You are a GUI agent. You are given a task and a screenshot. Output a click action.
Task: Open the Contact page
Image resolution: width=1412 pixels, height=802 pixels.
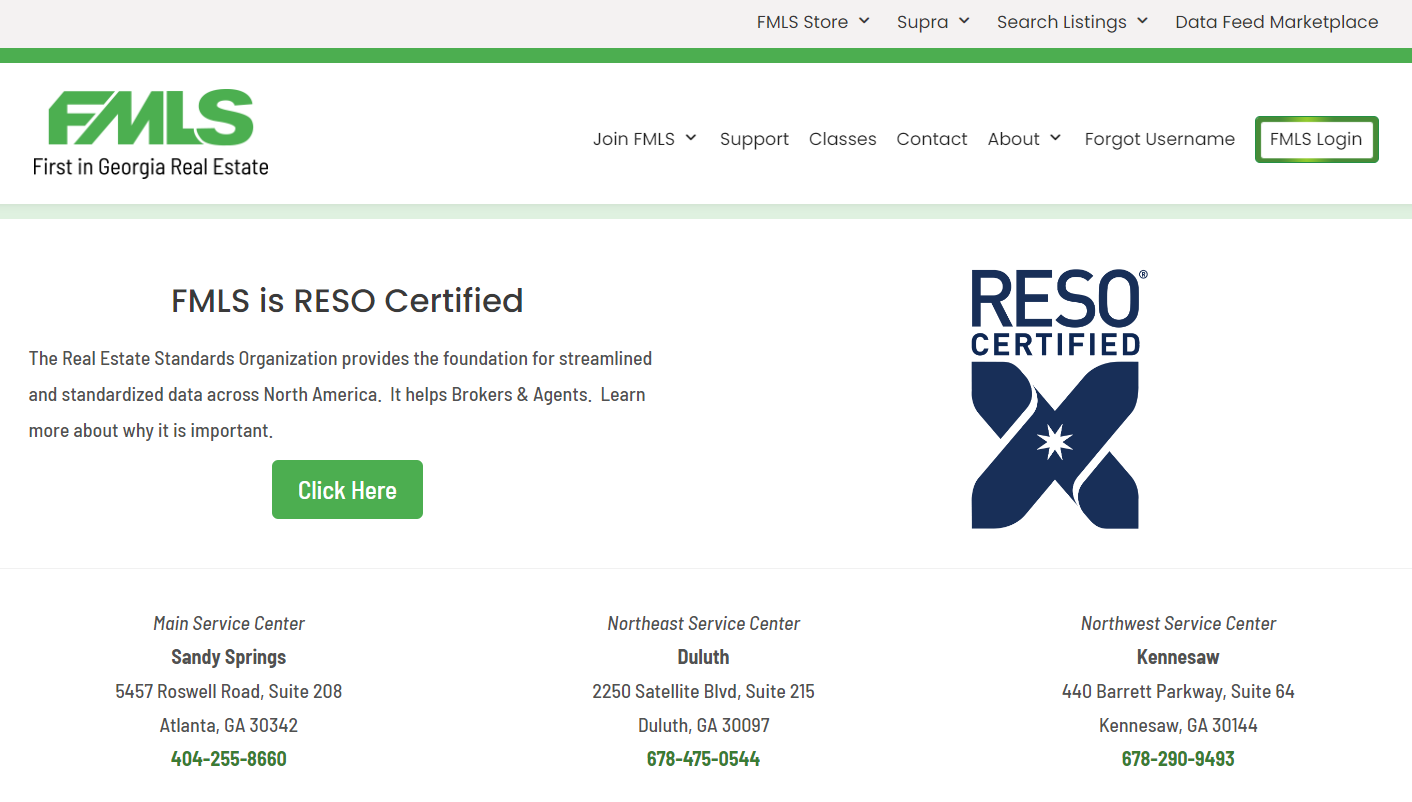pos(932,139)
